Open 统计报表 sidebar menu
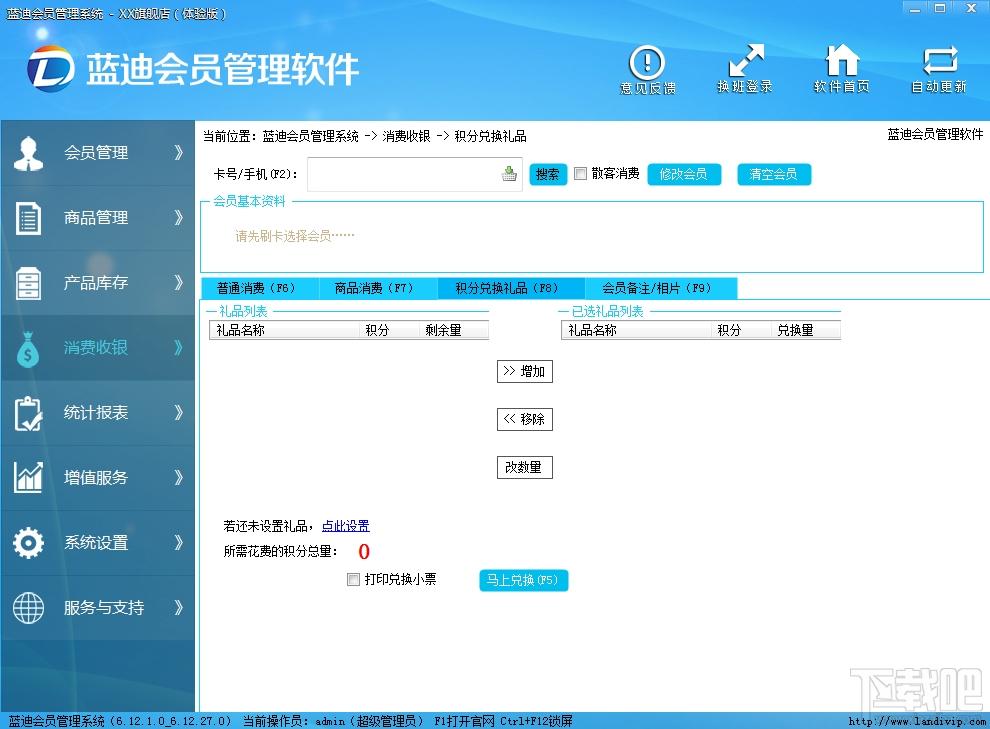Screen dimensions: 990x729 [x=97, y=413]
